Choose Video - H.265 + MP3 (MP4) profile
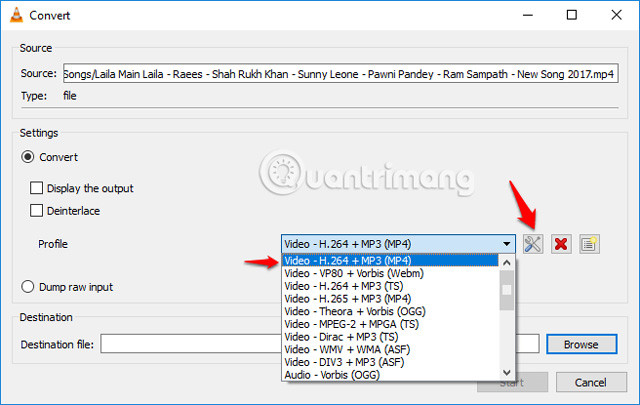Viewport: 640px width, 405px height. (x=390, y=298)
